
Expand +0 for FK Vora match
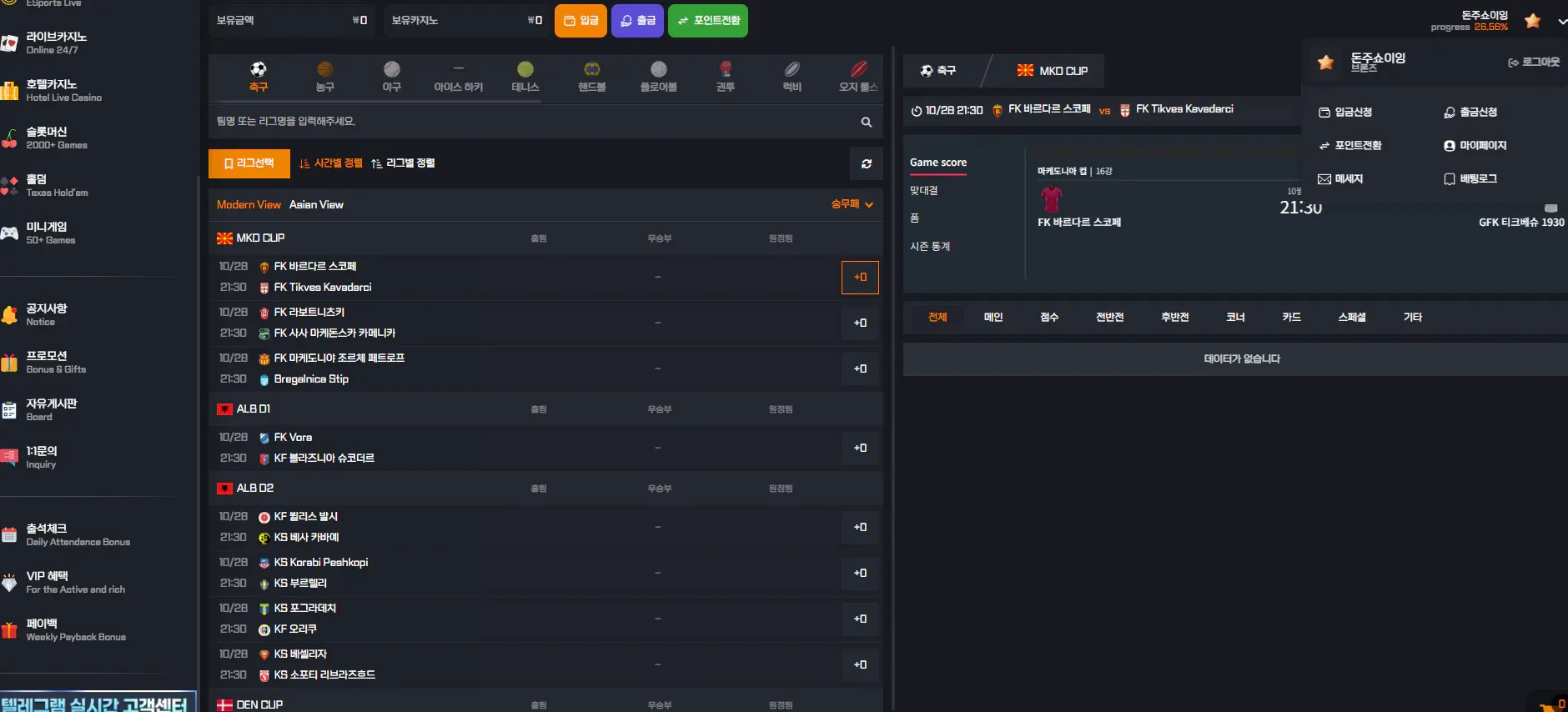(860, 449)
